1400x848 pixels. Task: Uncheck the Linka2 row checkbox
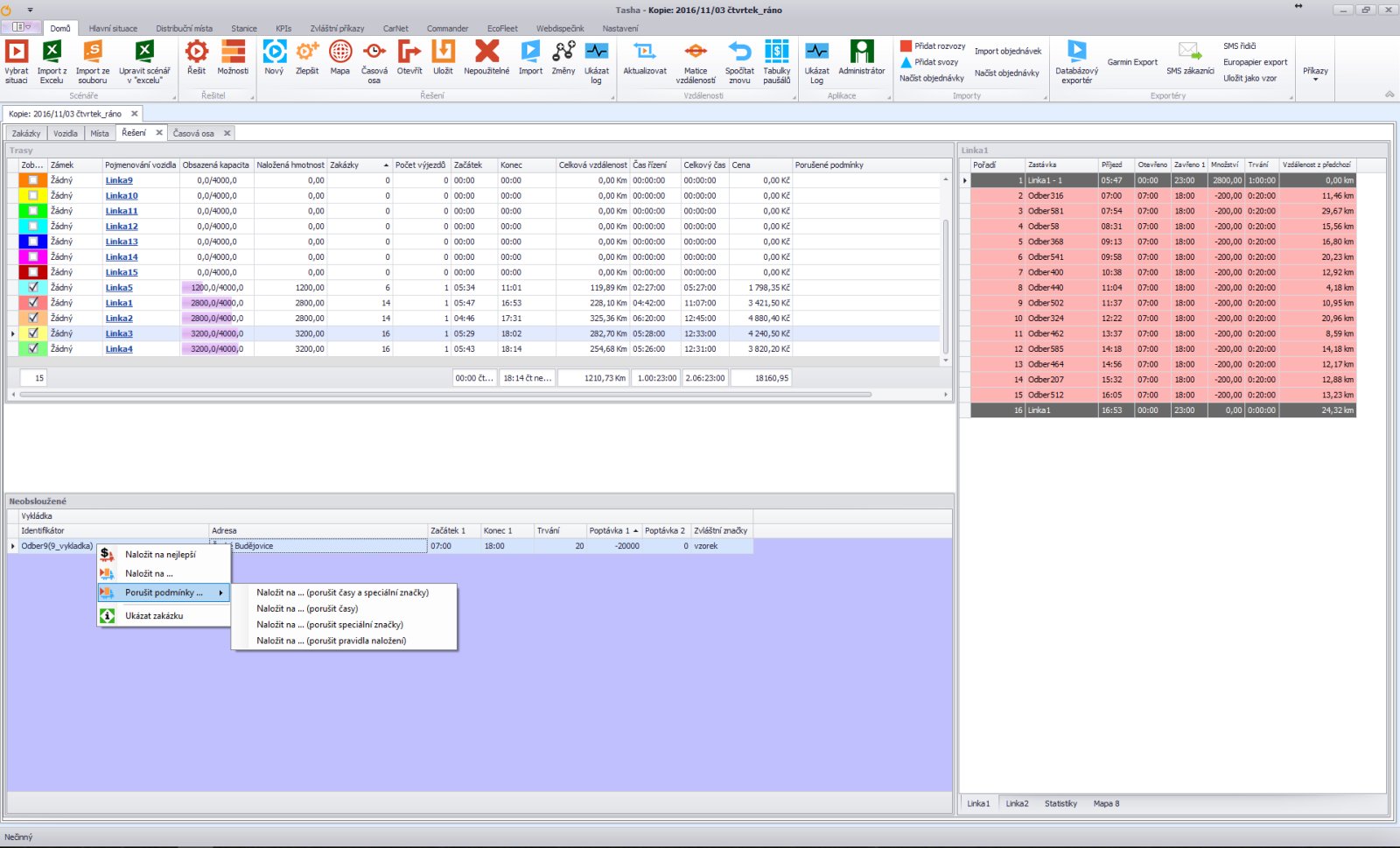pos(33,318)
